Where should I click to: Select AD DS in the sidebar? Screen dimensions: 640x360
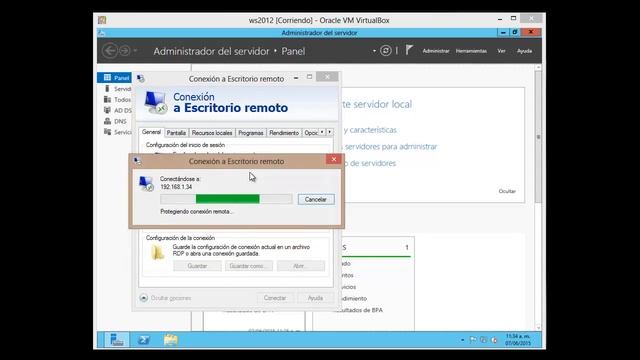pyautogui.click(x=117, y=110)
